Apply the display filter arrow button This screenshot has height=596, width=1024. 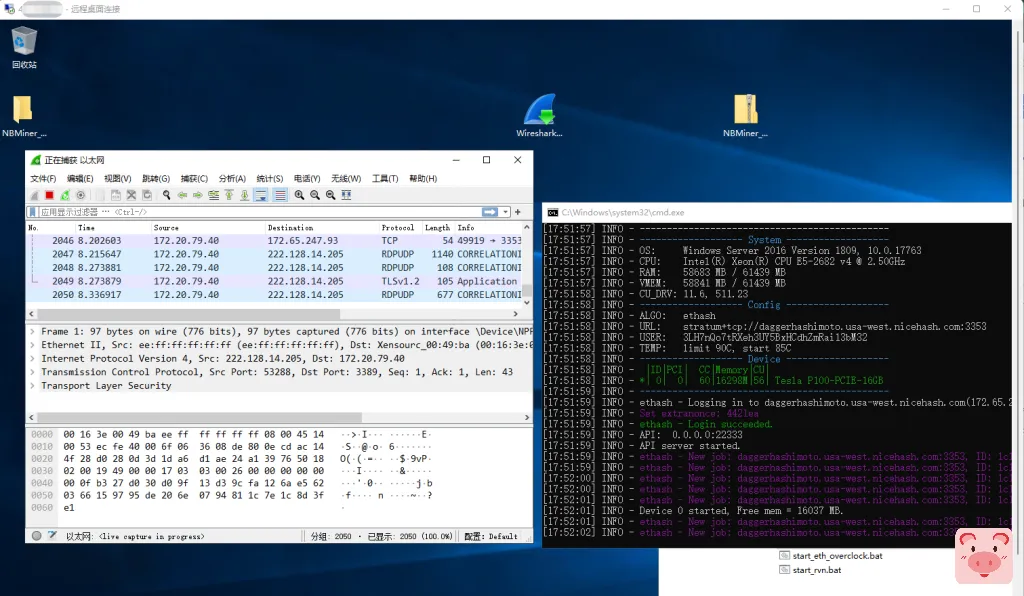point(490,212)
